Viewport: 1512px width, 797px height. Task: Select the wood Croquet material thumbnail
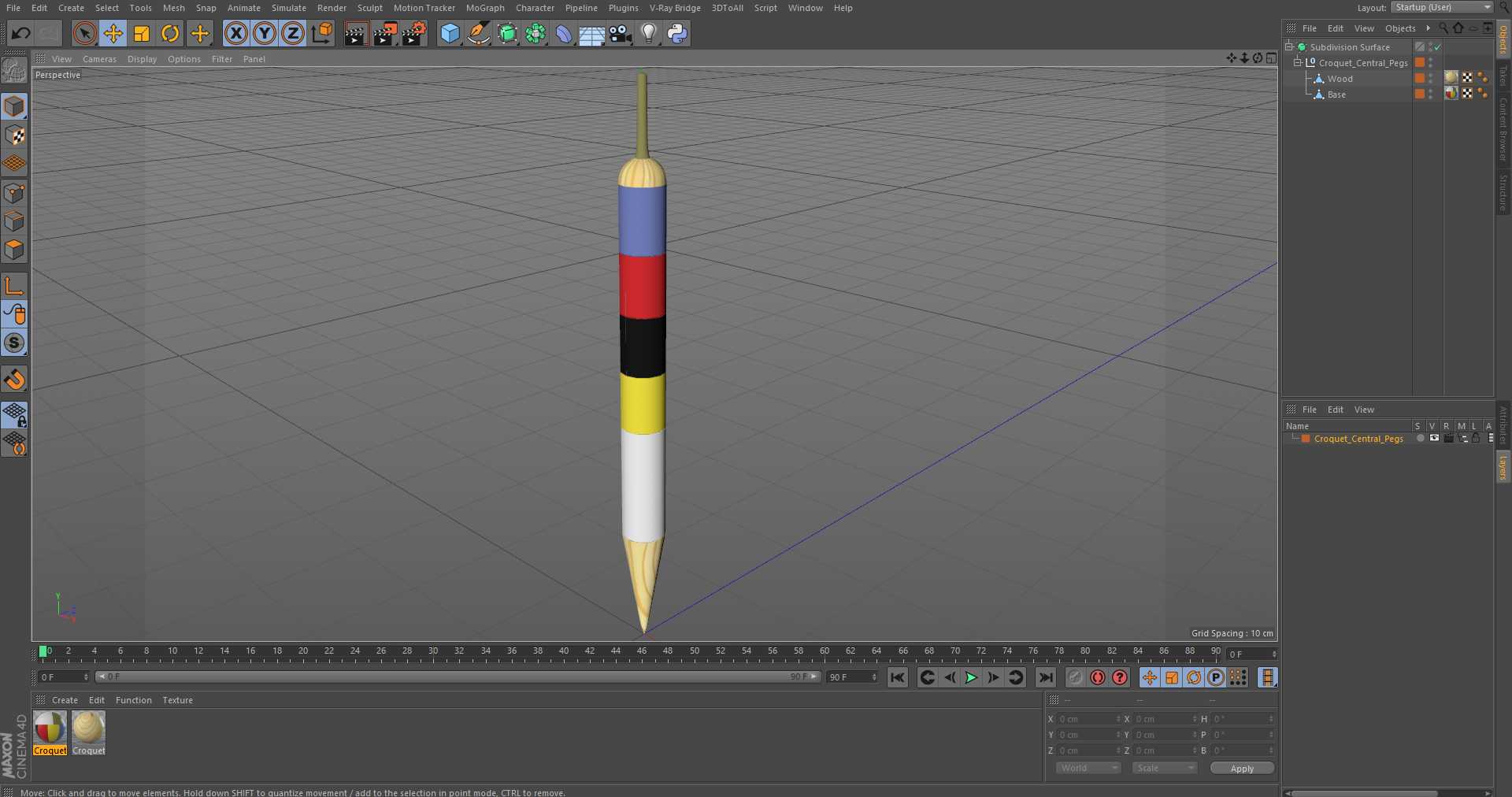point(88,728)
